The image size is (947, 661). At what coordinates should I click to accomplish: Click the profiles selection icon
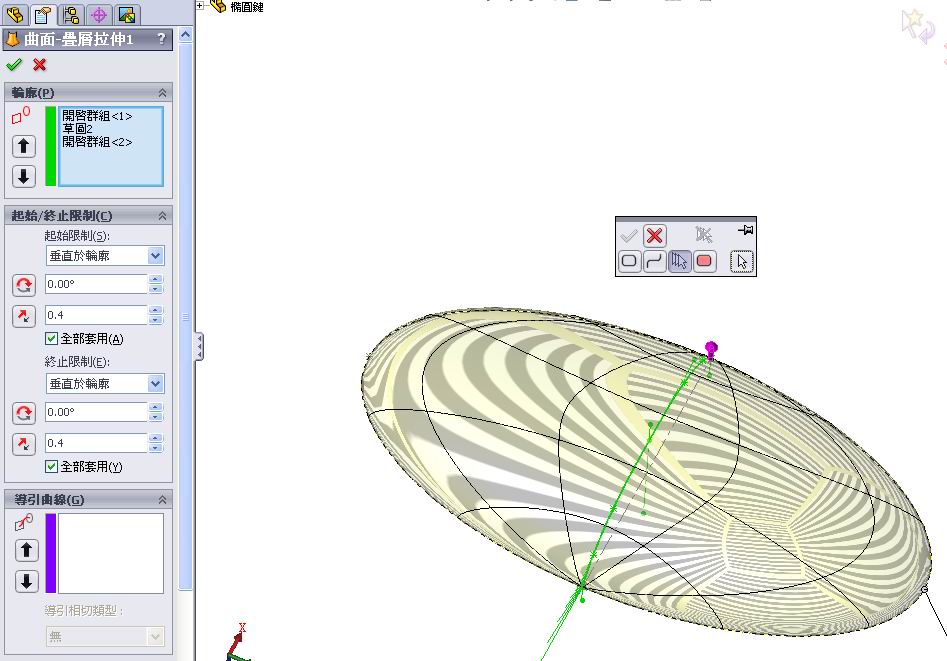coord(21,115)
